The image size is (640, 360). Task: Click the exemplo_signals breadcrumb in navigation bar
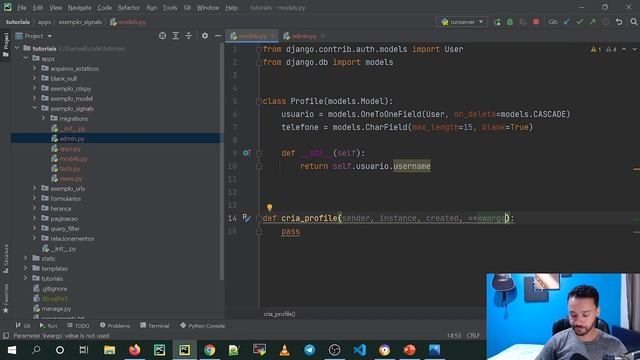coord(80,22)
